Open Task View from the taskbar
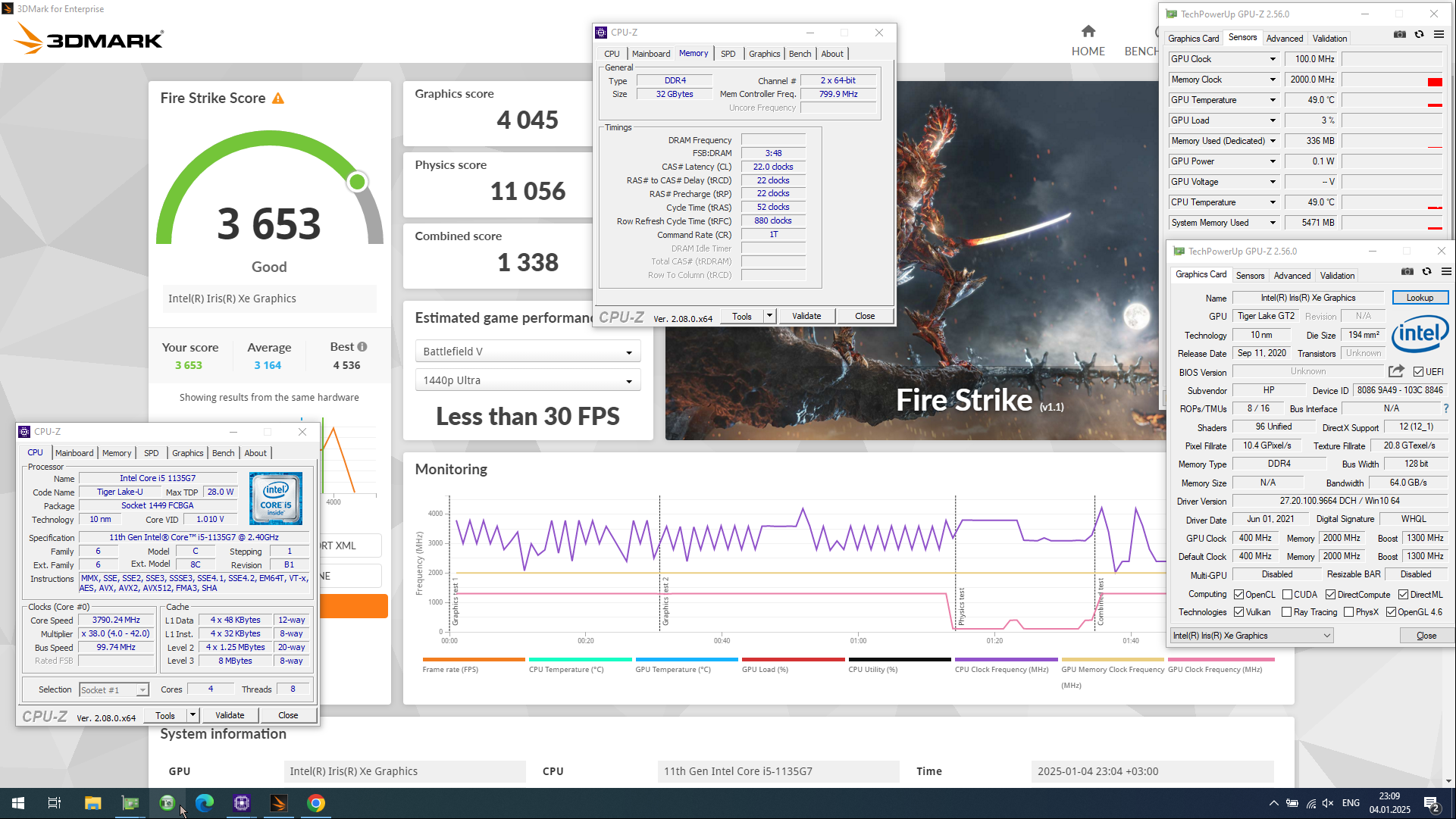 (55, 803)
